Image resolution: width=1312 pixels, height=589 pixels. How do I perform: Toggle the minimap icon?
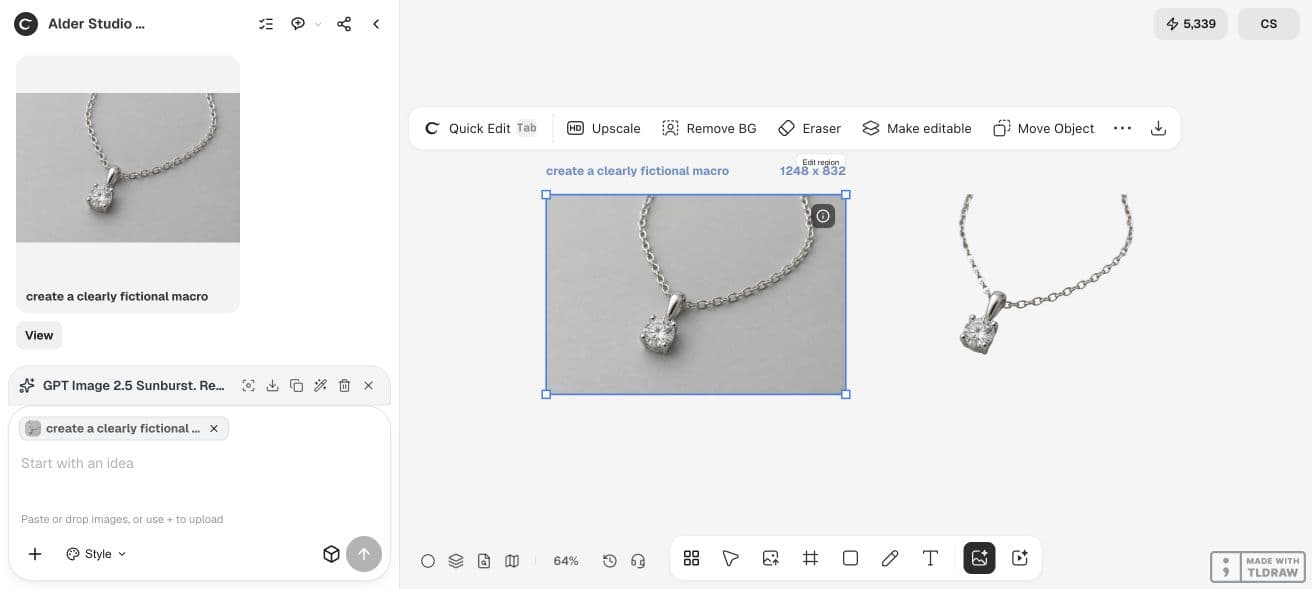click(512, 561)
